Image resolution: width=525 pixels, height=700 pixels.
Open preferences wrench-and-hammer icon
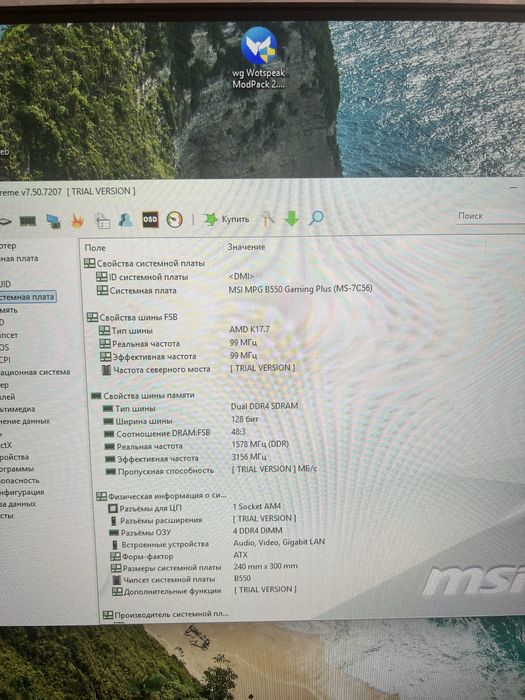268,218
